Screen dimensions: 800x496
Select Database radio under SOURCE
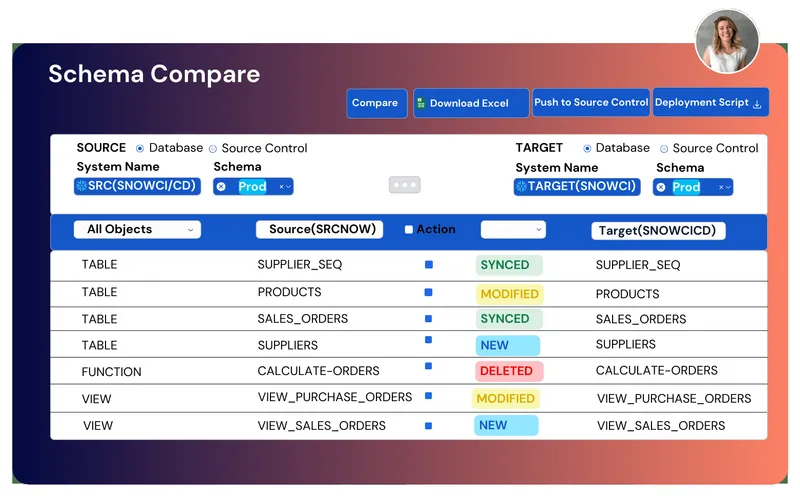(140, 148)
